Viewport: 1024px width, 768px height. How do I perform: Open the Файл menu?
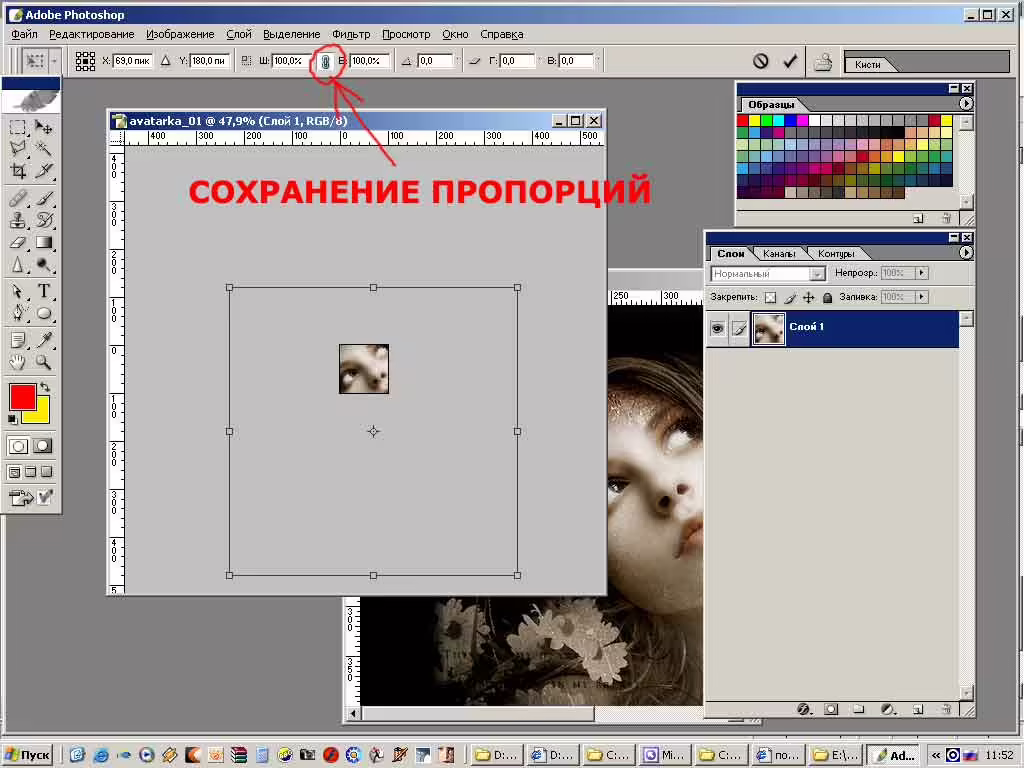tap(24, 35)
